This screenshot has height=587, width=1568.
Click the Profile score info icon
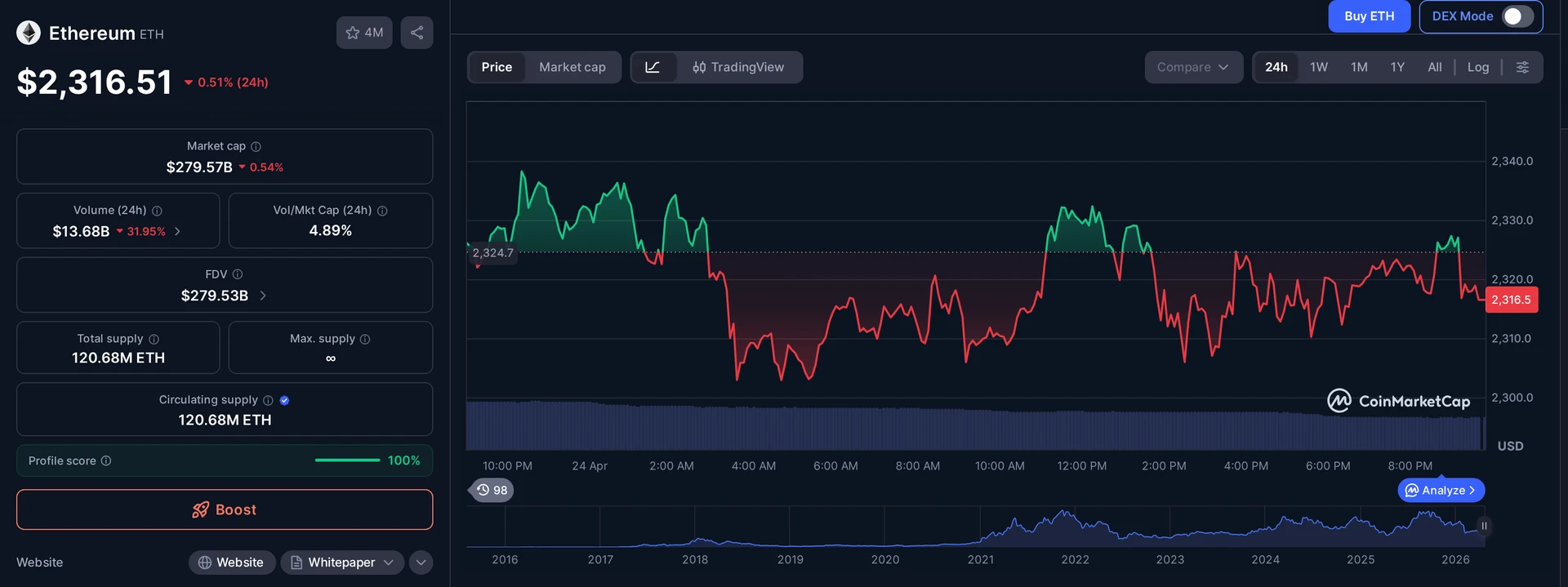click(106, 460)
